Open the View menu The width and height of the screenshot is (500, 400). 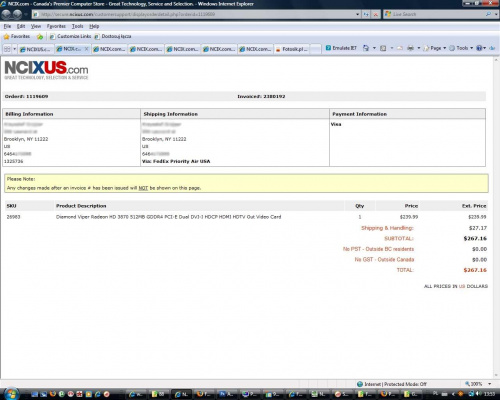pyautogui.click(x=36, y=26)
